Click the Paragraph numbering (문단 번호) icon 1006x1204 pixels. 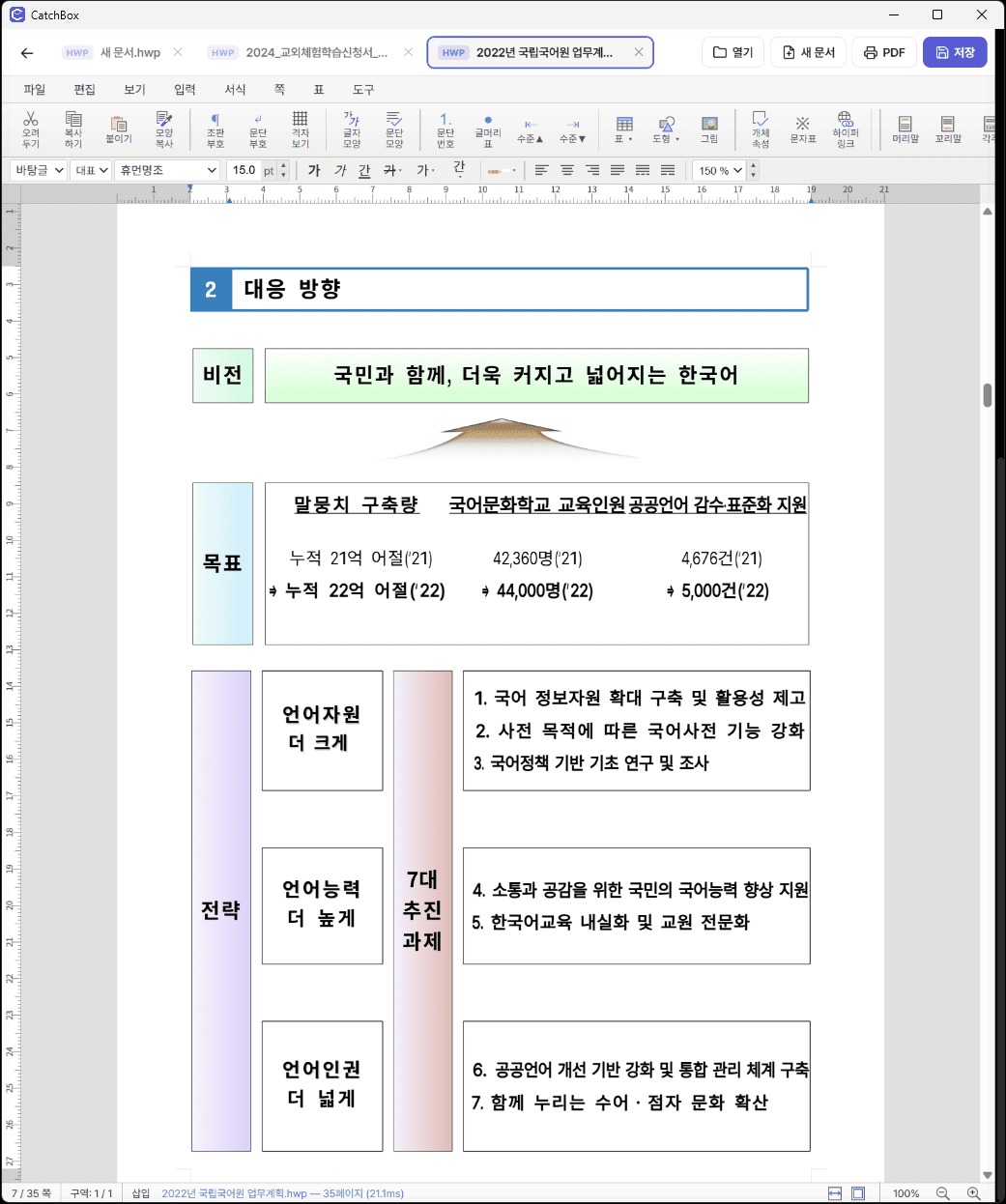click(446, 129)
